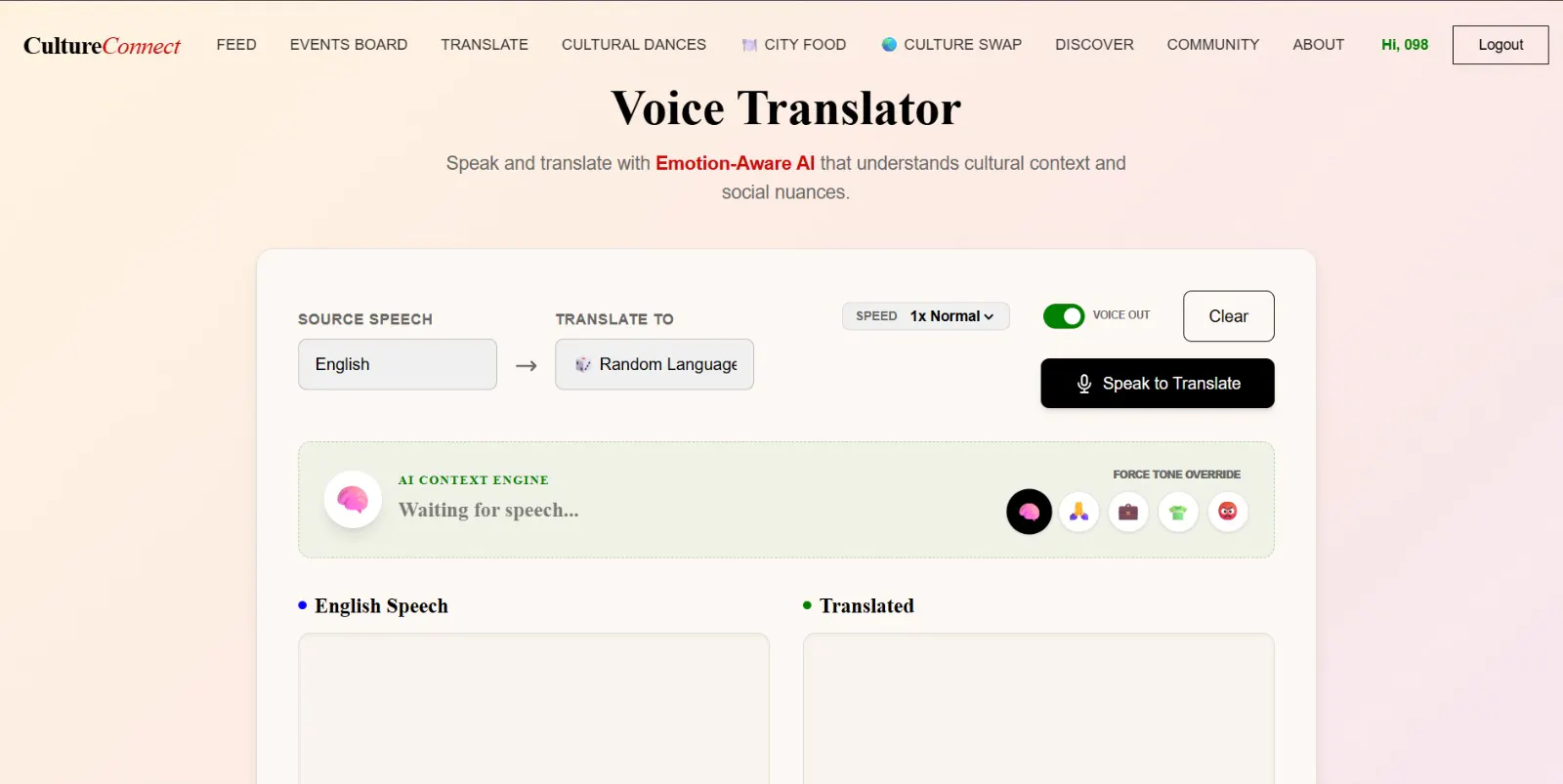Open the Random Language target dropdown
The image size is (1563, 784).
point(655,364)
